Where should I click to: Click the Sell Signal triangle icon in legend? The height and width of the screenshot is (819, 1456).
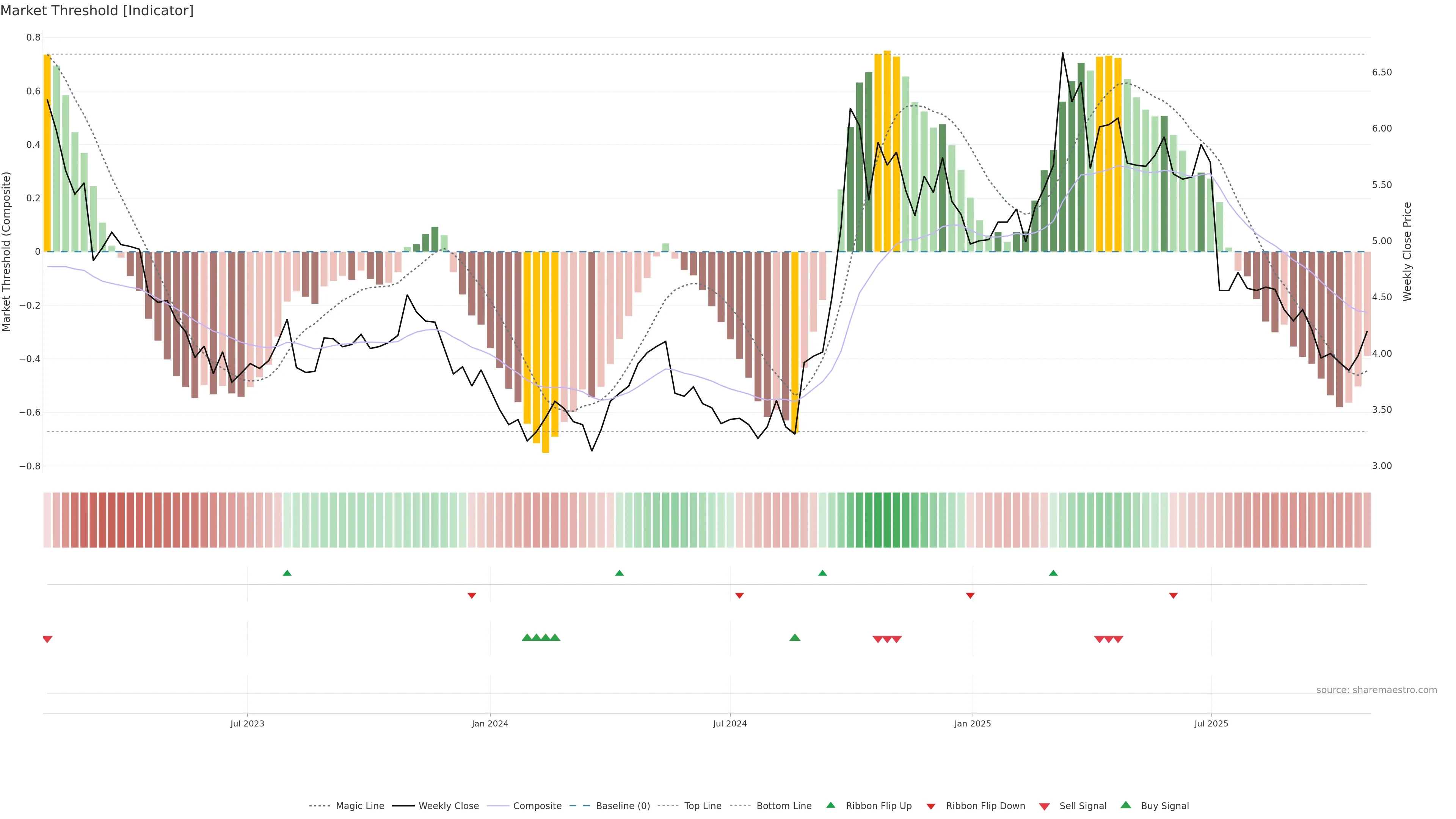coord(1044,806)
